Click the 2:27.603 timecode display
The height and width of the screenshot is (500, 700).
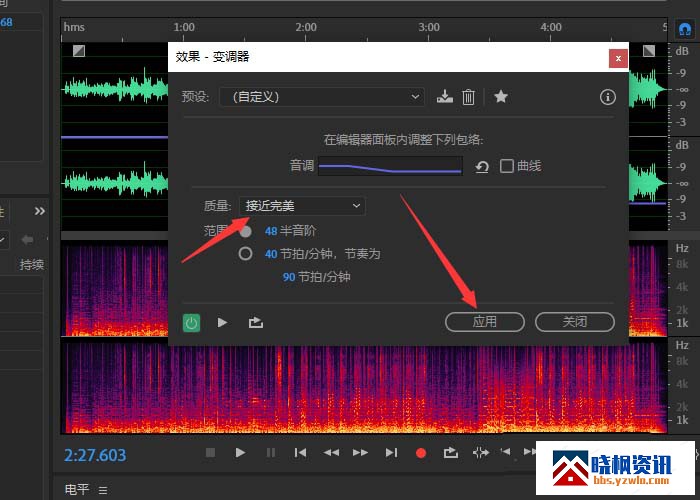pyautogui.click(x=95, y=455)
